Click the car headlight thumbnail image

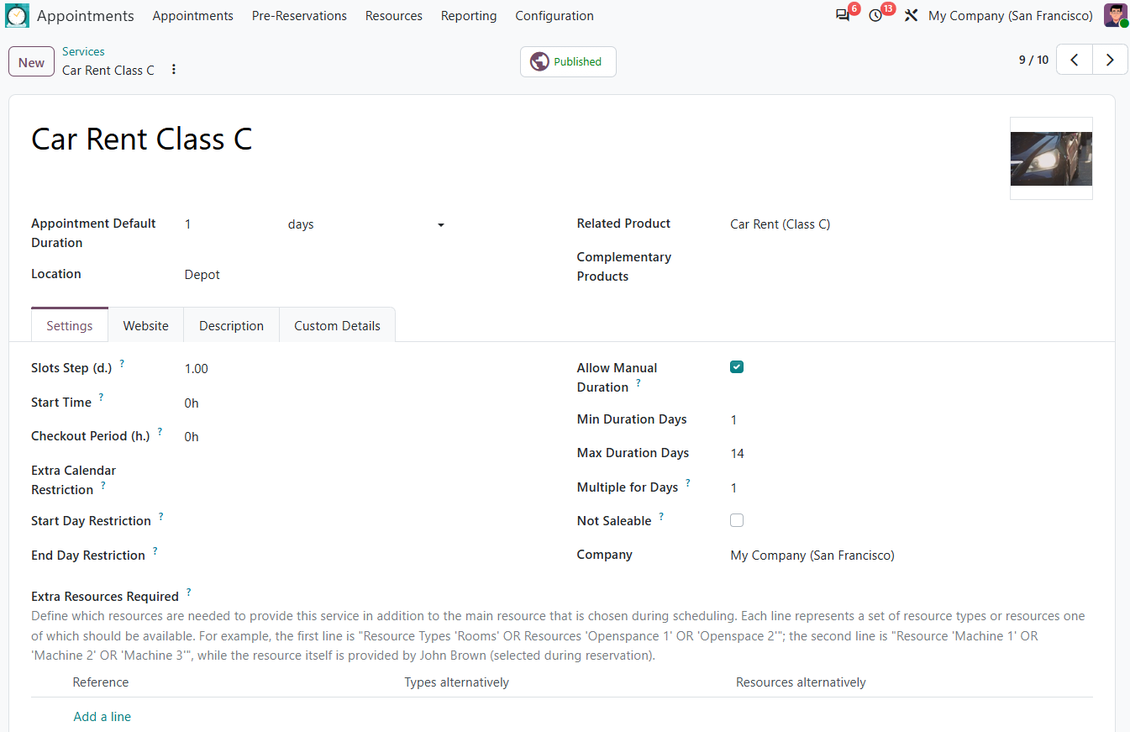pyautogui.click(x=1051, y=159)
